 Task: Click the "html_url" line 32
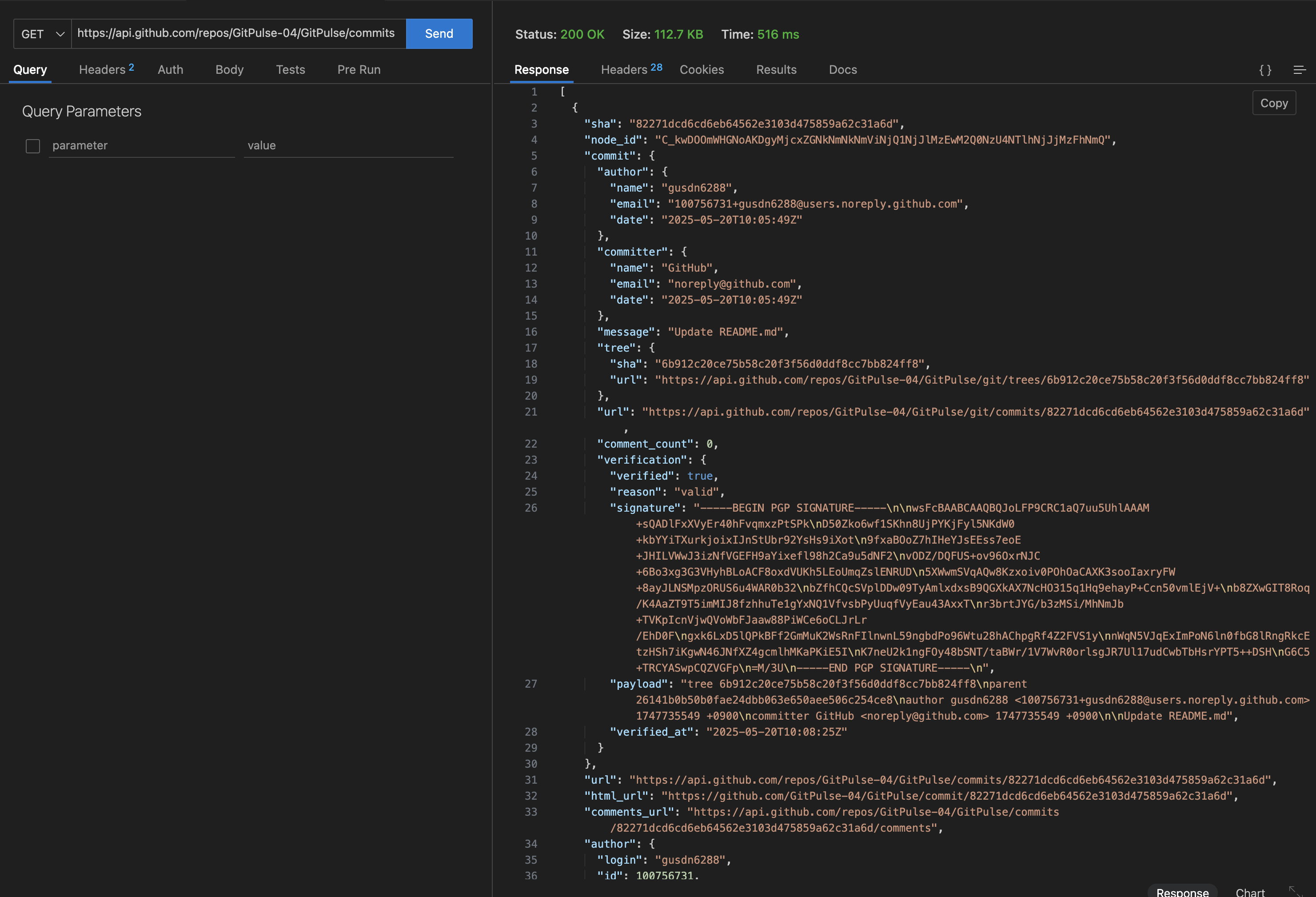tap(911, 796)
